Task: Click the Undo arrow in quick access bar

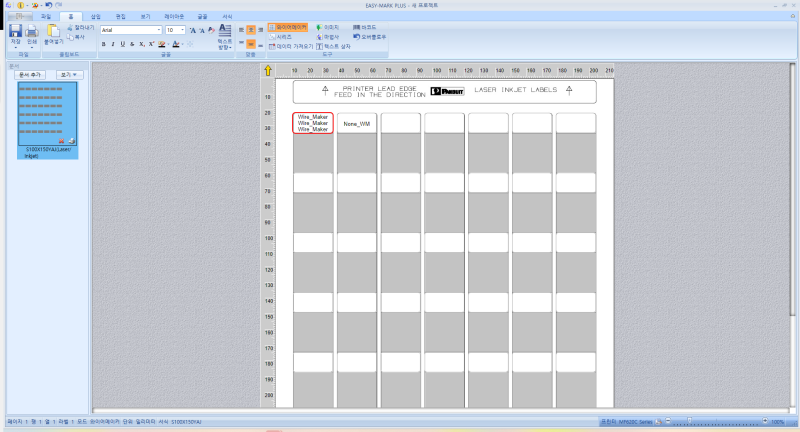Action: 48,5
